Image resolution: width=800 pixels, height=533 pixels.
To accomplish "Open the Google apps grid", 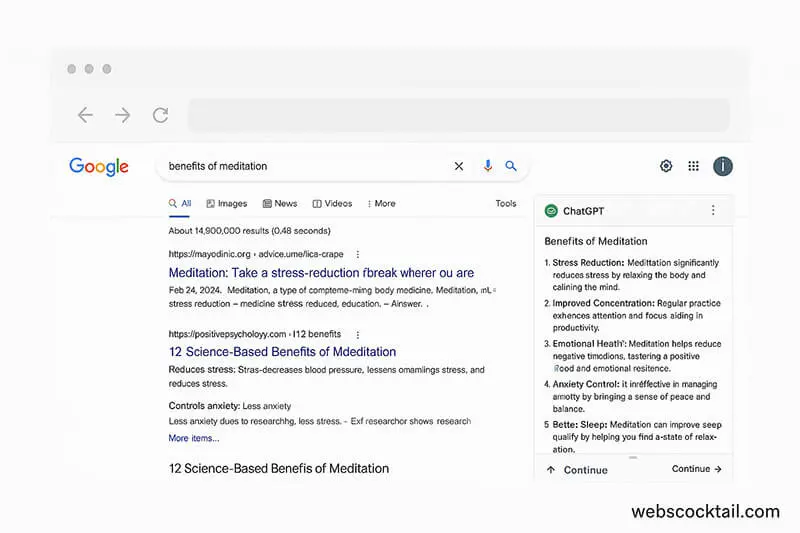I will coord(693,166).
